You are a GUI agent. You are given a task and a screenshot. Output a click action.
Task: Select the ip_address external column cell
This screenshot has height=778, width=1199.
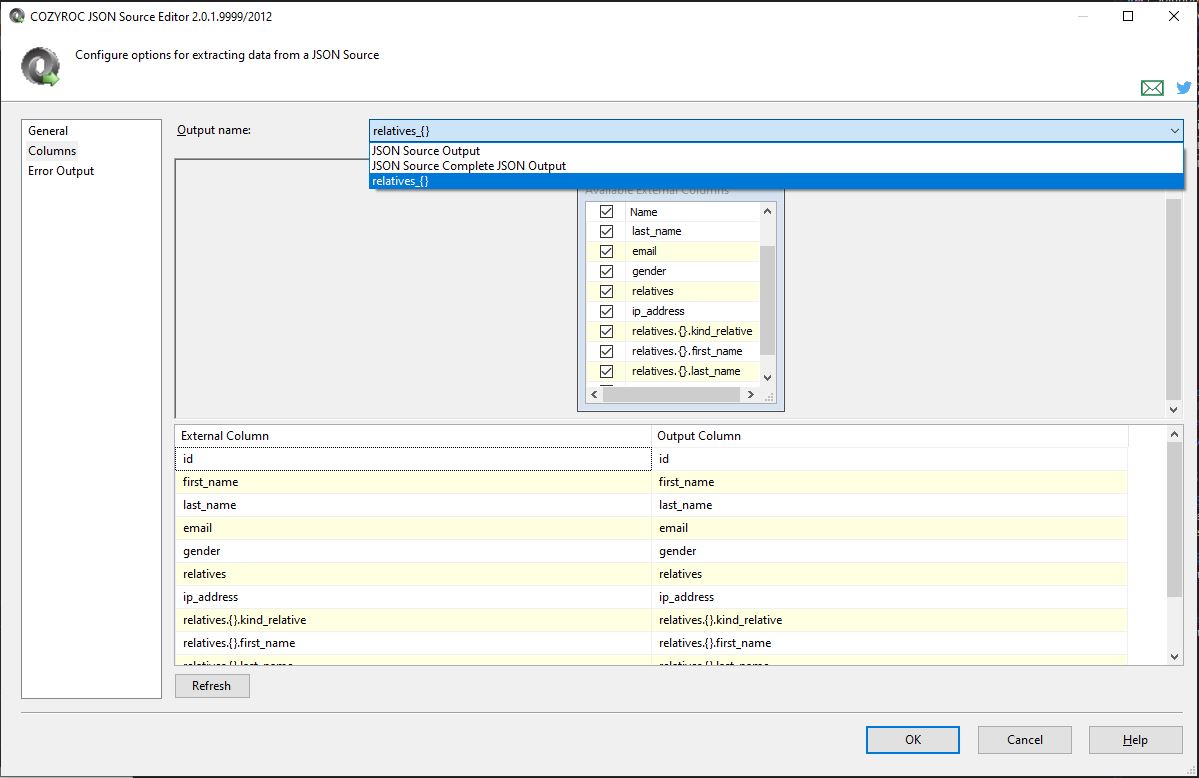pyautogui.click(x=413, y=597)
